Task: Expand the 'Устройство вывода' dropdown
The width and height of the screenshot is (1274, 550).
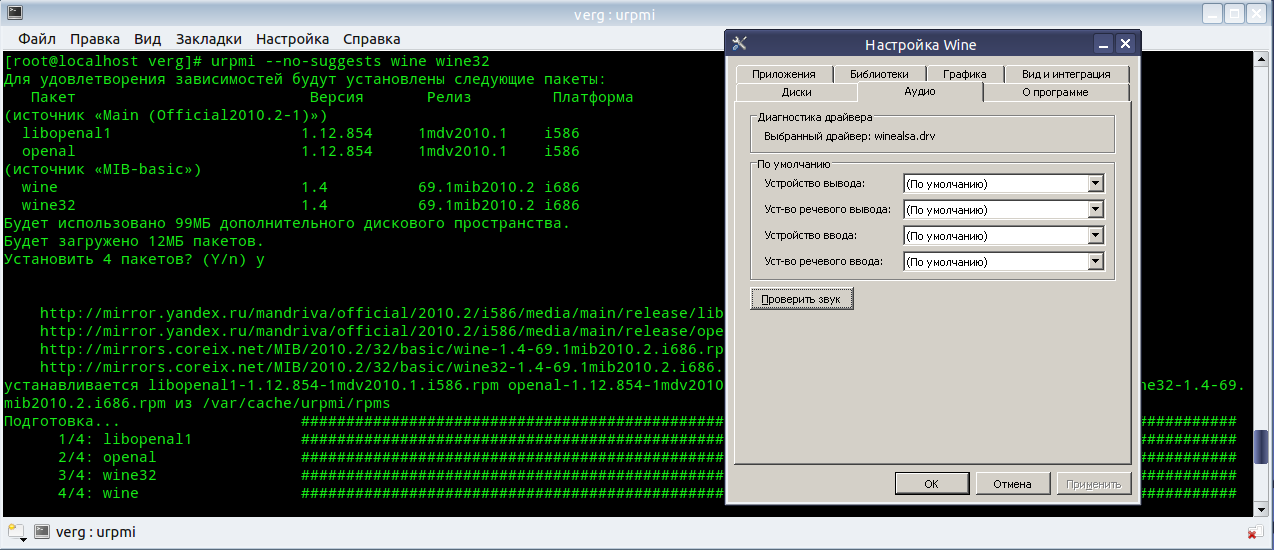Action: pos(1095,184)
